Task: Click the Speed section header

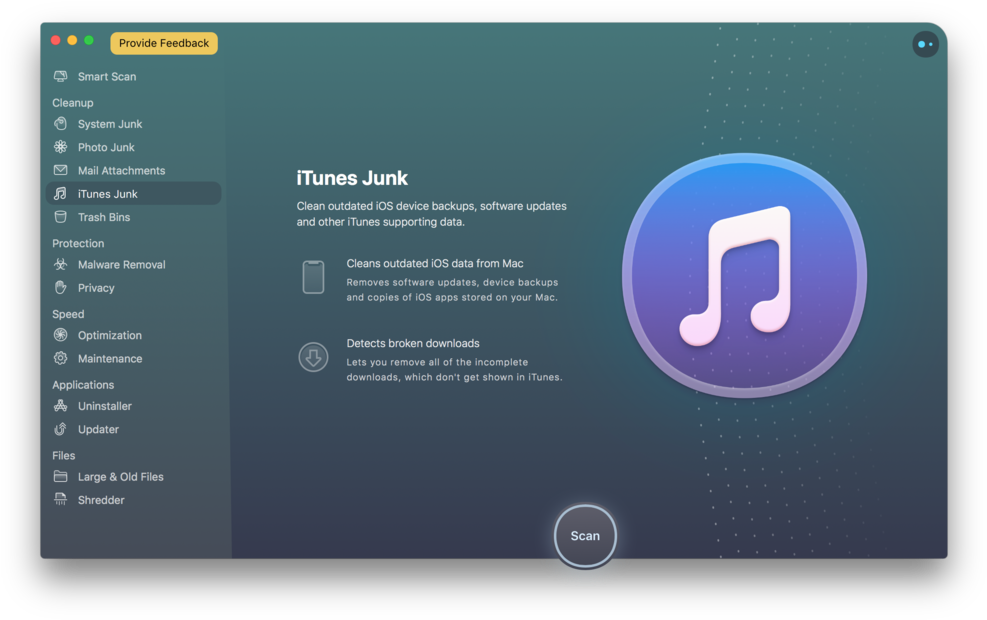Action: 68,314
